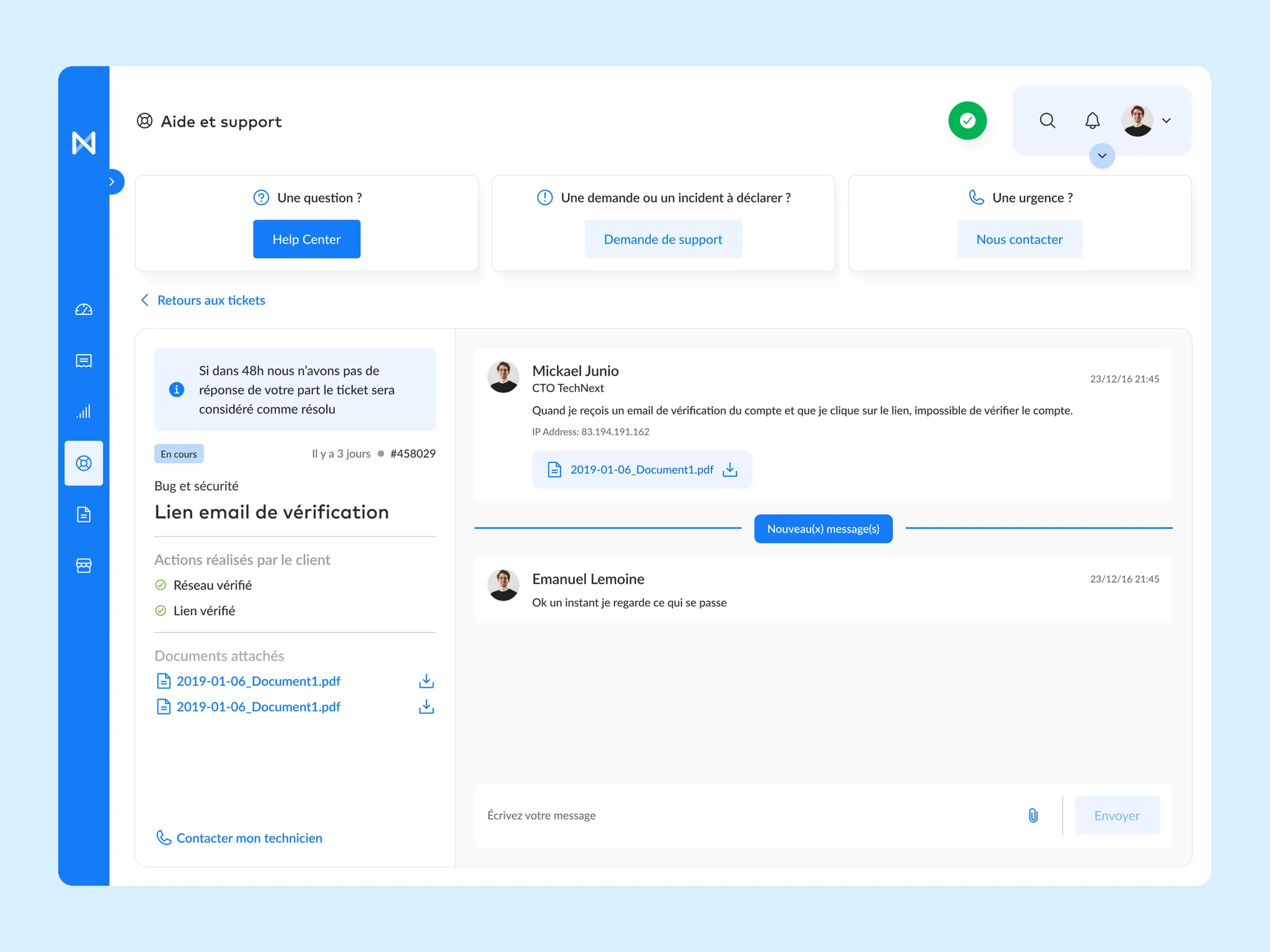Open the Help Center button
This screenshot has width=1270, height=952.
306,239
